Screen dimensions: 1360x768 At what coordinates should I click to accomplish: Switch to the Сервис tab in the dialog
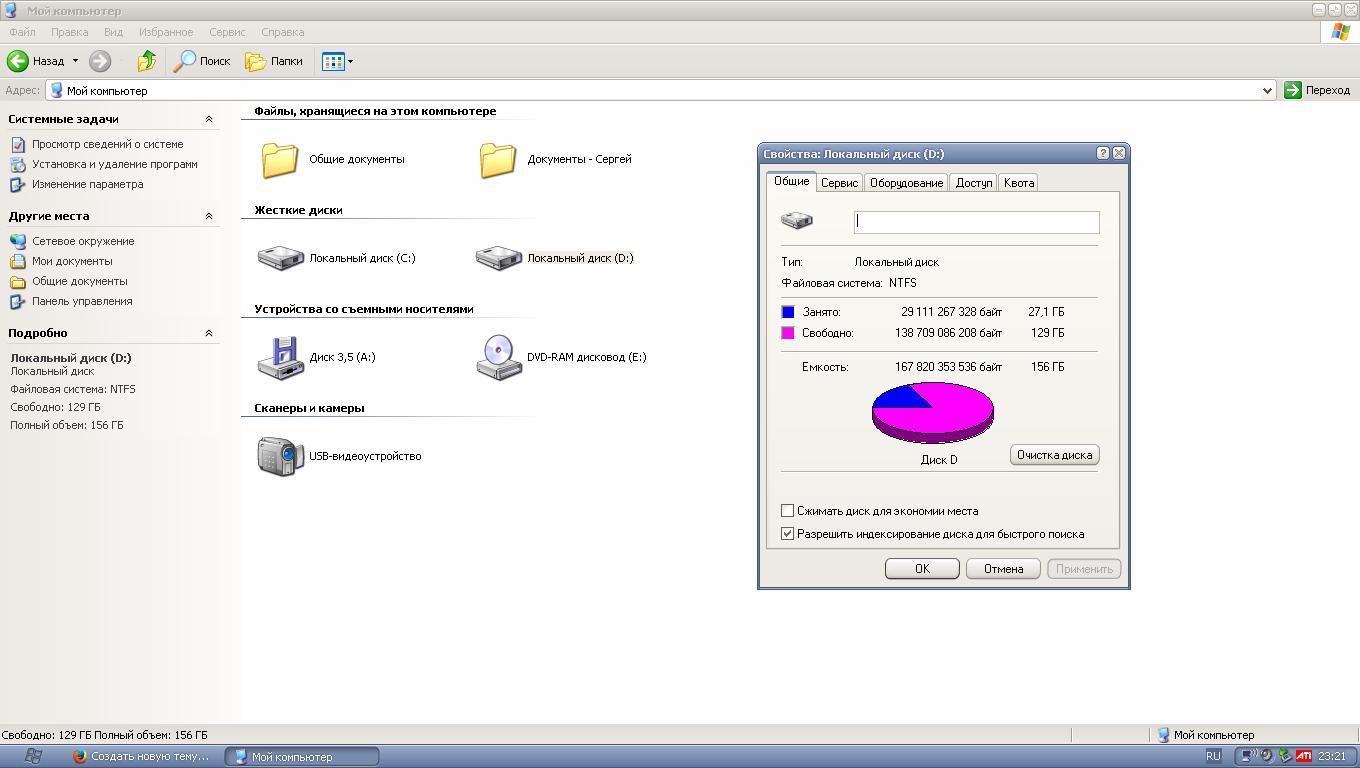click(839, 182)
